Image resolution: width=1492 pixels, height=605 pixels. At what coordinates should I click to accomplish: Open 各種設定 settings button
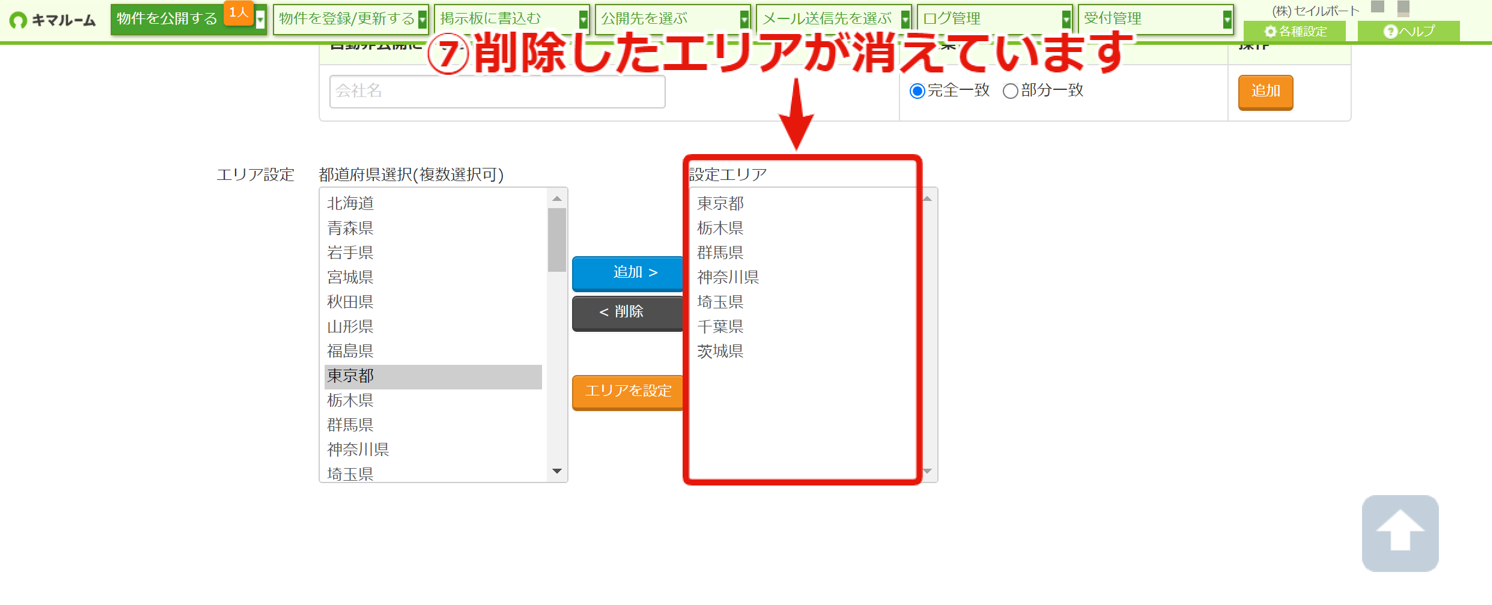point(1294,32)
